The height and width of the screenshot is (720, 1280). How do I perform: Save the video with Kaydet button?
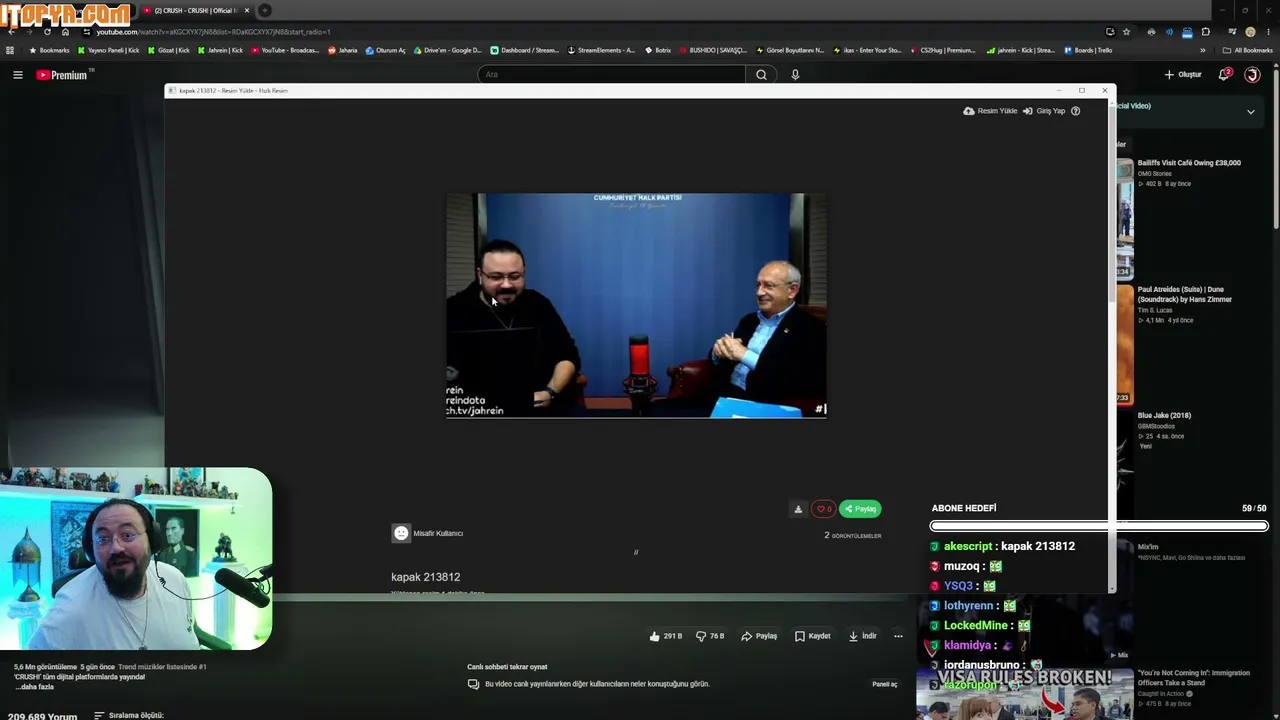click(812, 636)
